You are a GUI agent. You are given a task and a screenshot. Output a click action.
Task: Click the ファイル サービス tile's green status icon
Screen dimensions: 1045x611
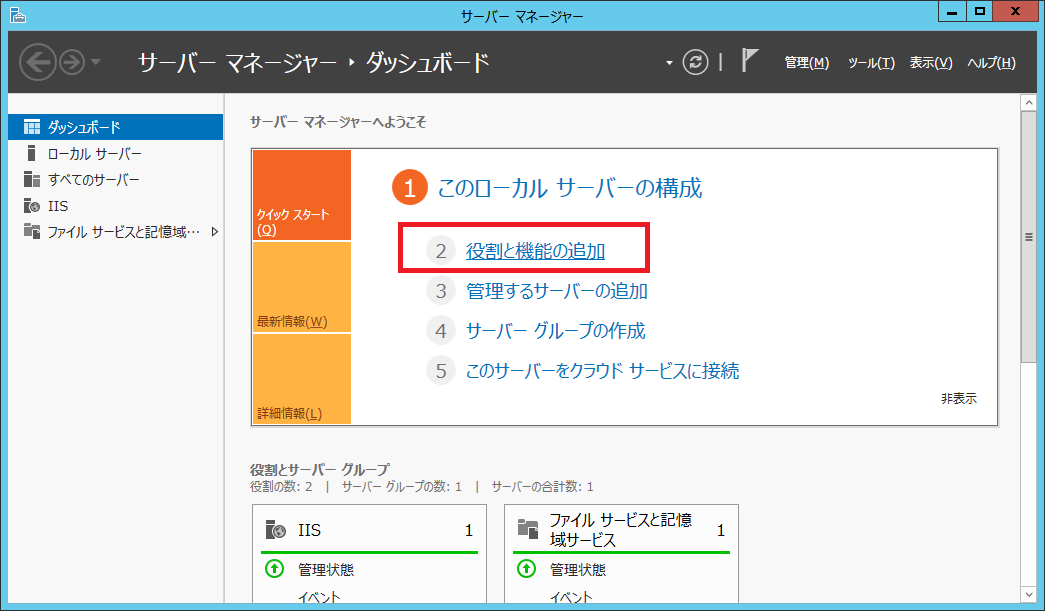coord(527,570)
